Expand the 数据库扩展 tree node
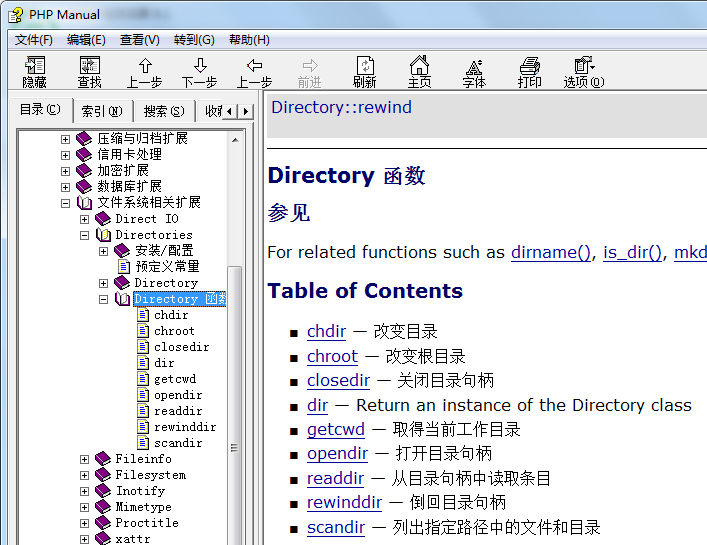 tap(65, 188)
